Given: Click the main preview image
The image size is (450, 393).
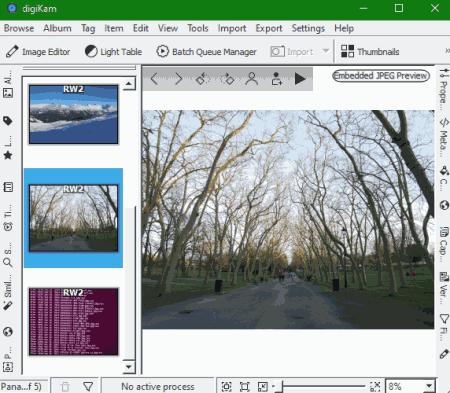Looking at the screenshot, I should click(288, 219).
